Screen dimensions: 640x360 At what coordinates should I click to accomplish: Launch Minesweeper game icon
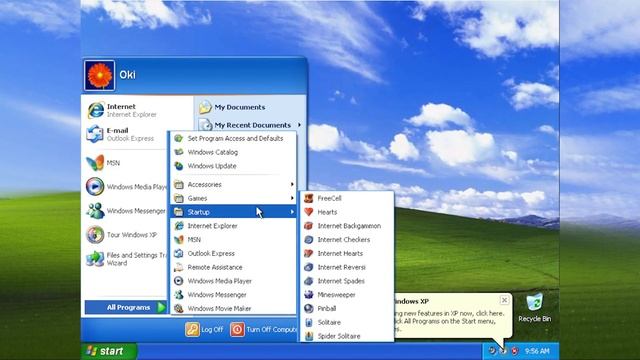pyautogui.click(x=309, y=295)
